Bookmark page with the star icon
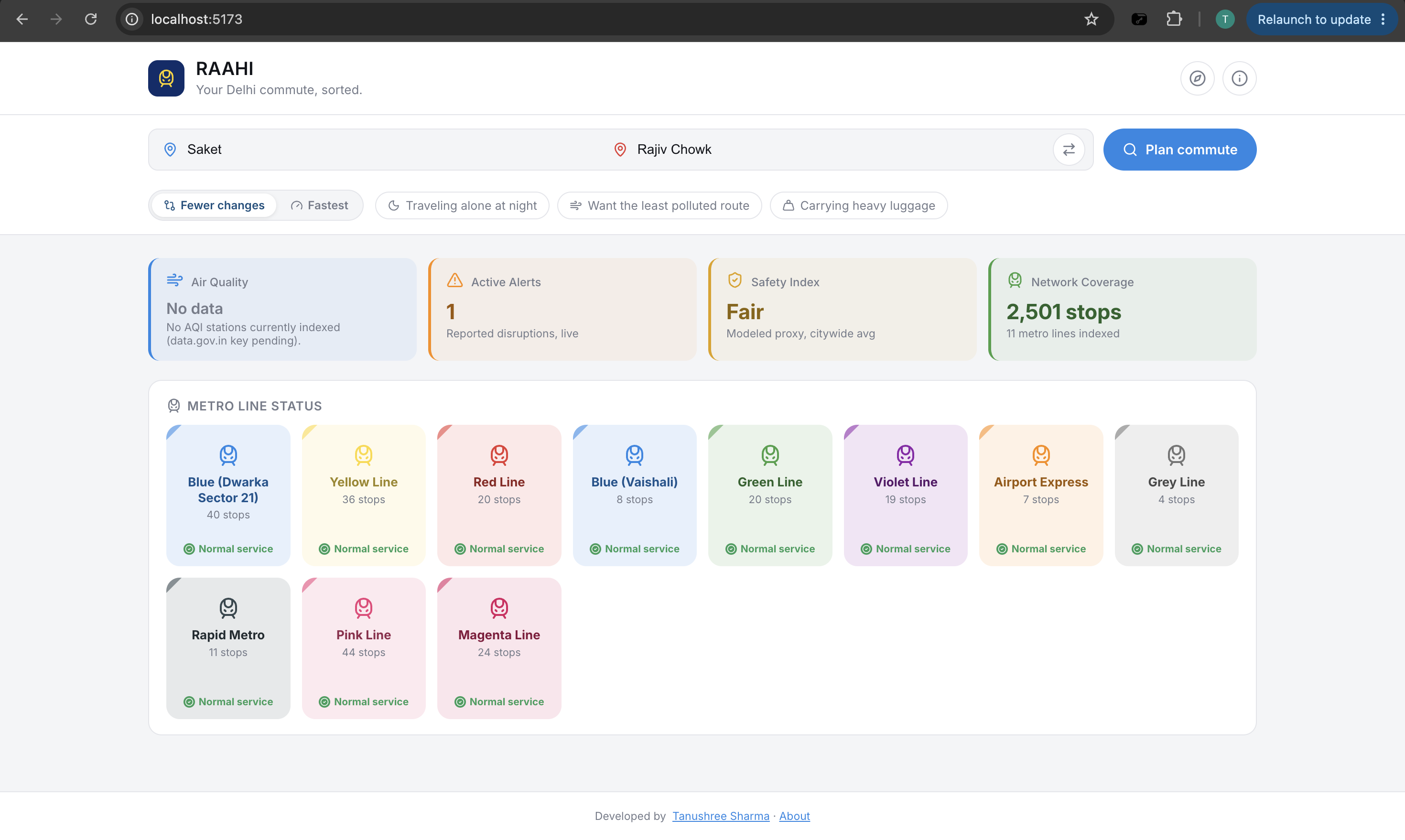1405x840 pixels. tap(1092, 19)
